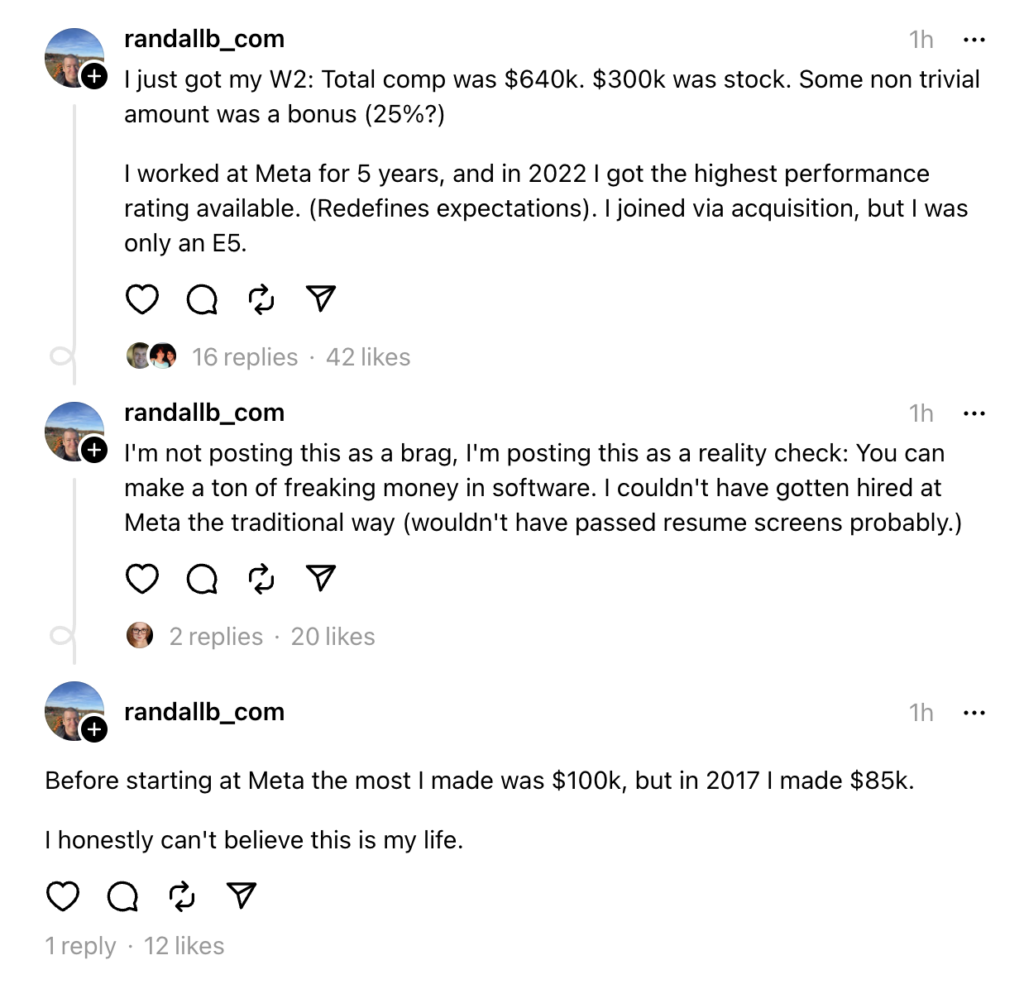View the 16 replies on first post
Screen dimensions: 1024x984
244,357
